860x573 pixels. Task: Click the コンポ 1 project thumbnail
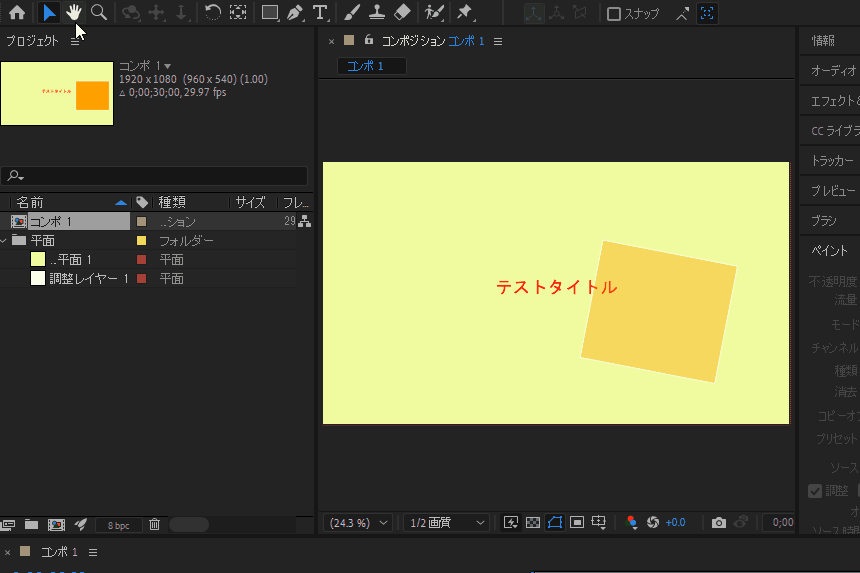click(x=57, y=93)
